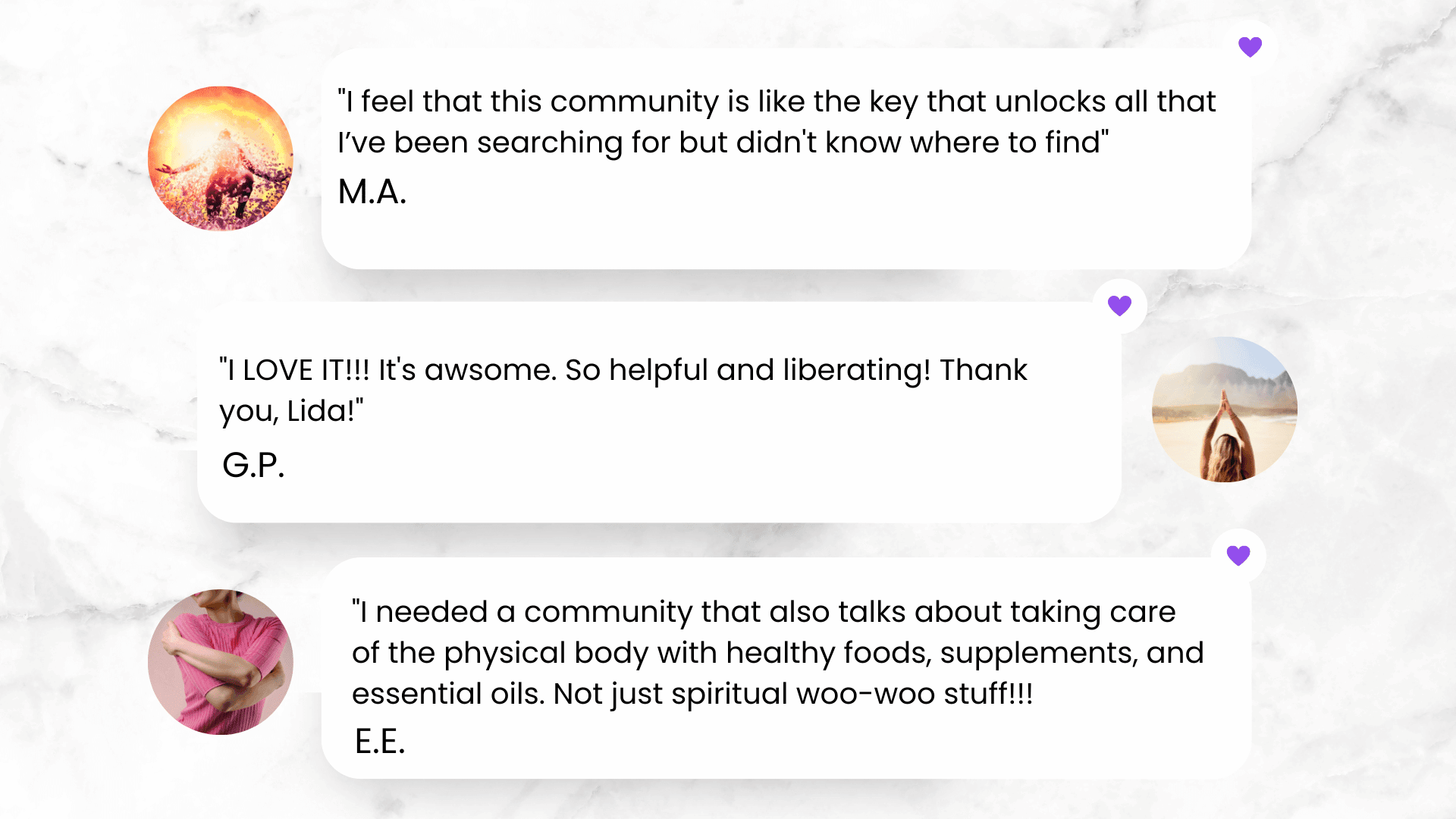
Task: Click the word "key" in M.A.'s testimonial
Action: (x=893, y=102)
